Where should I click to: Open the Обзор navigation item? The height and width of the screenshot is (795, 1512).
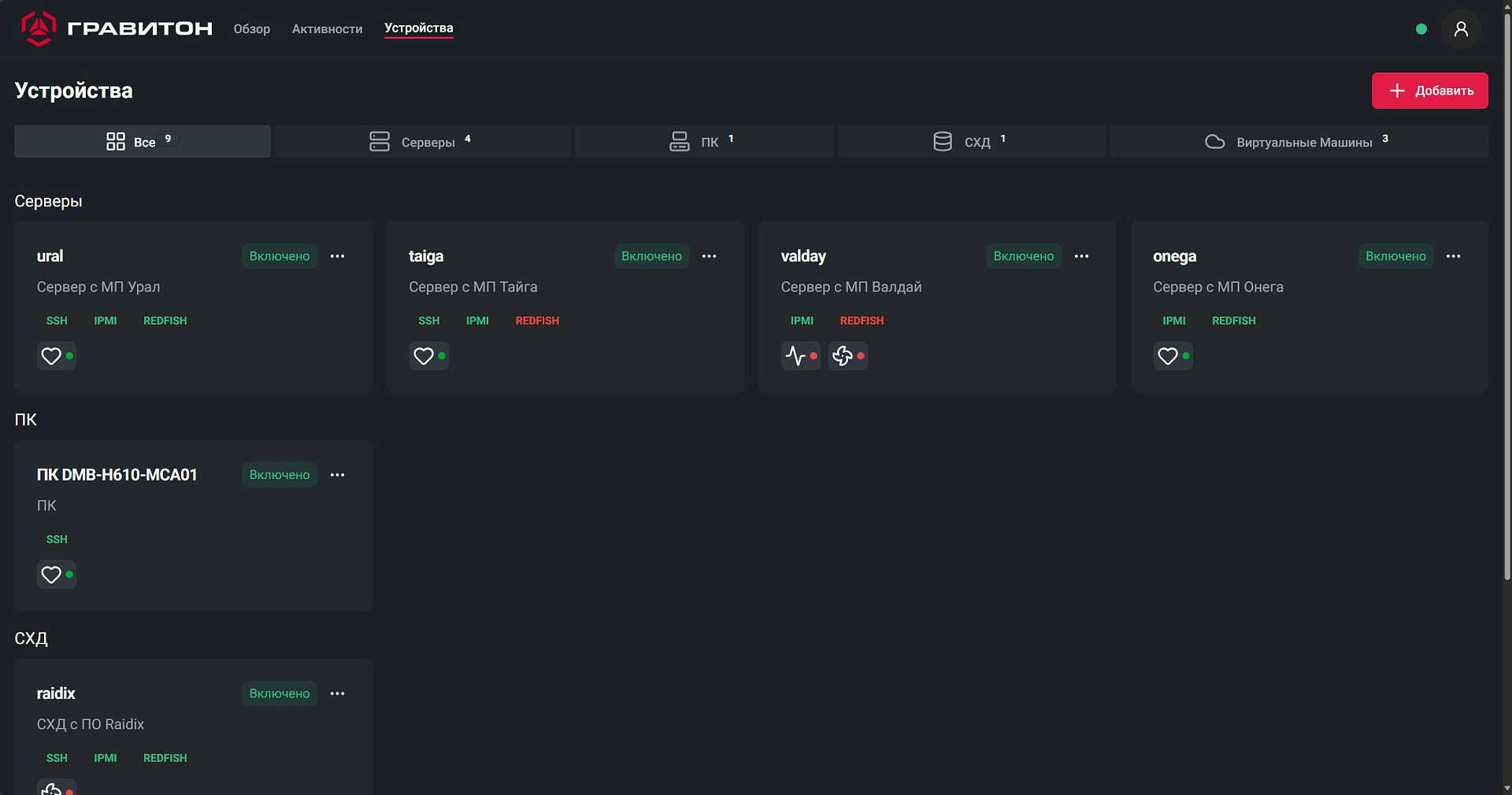(251, 29)
